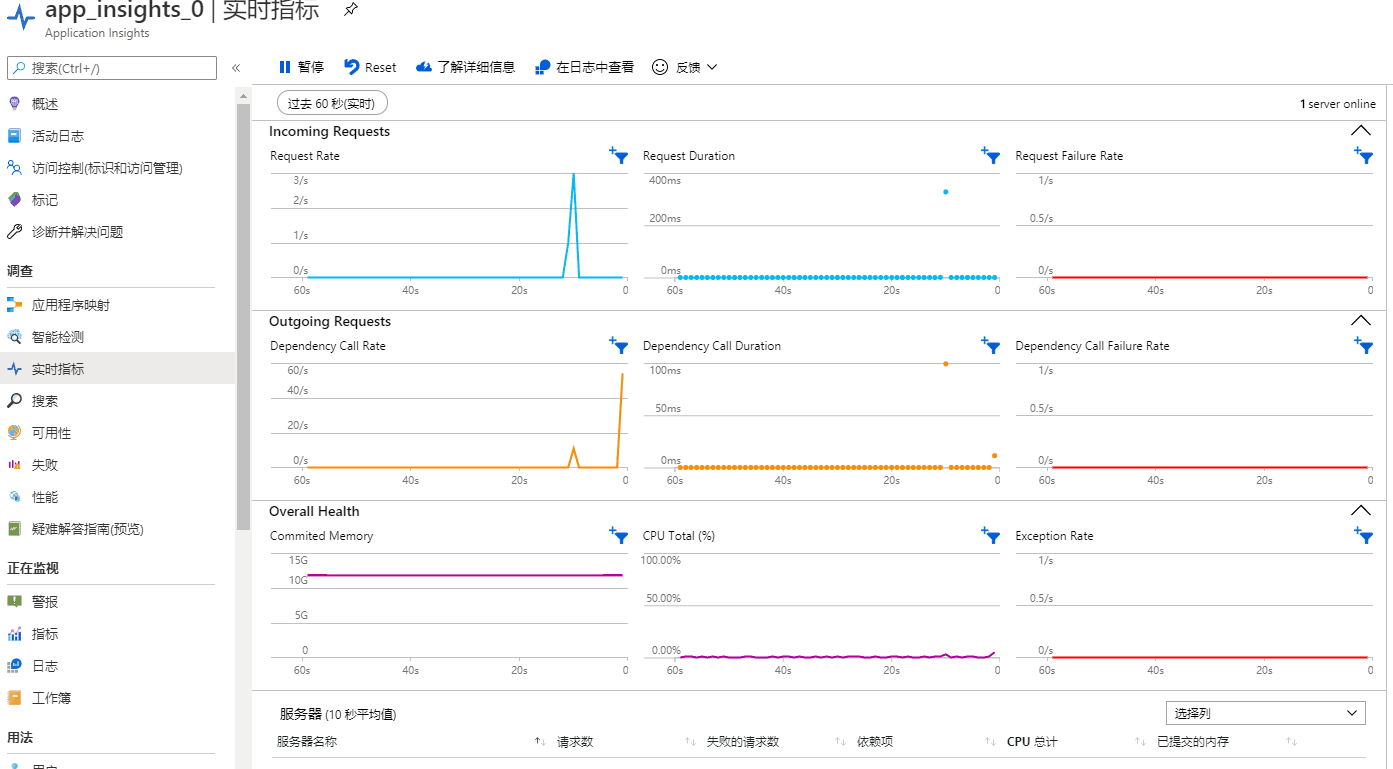Sort by 请求数 column arrows

690,742
